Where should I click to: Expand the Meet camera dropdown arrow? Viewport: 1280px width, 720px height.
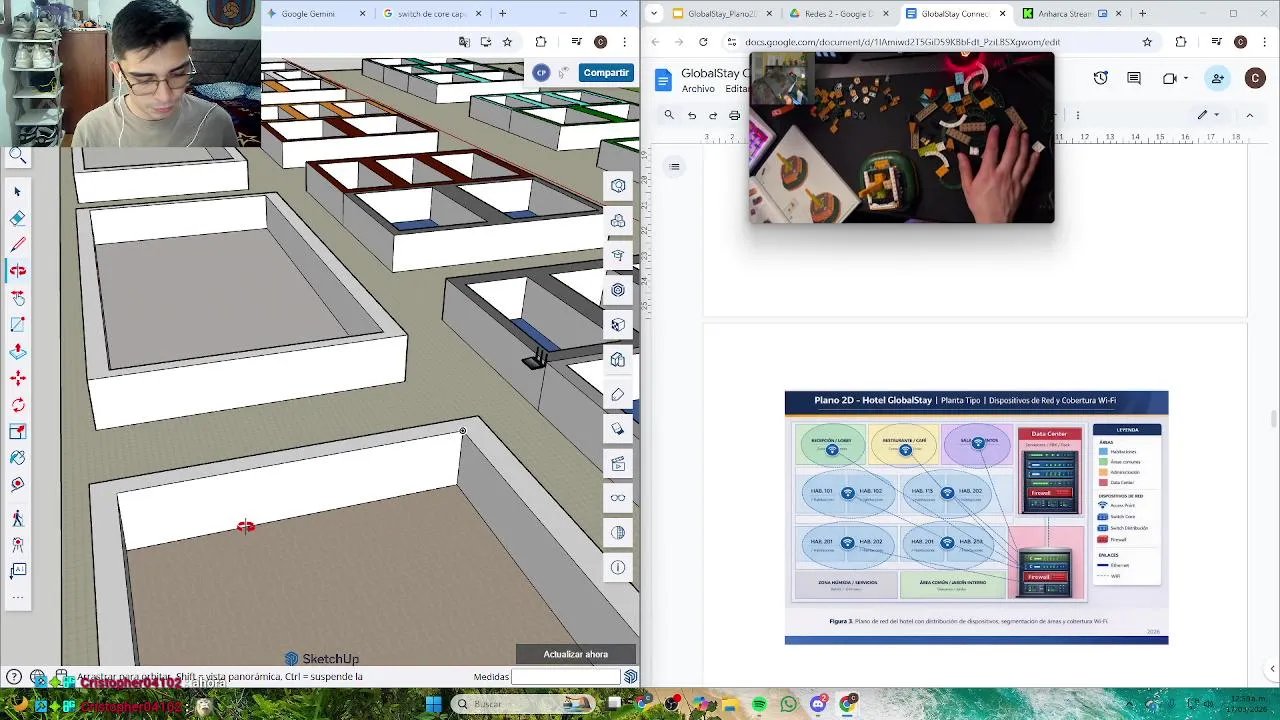click(x=1185, y=78)
